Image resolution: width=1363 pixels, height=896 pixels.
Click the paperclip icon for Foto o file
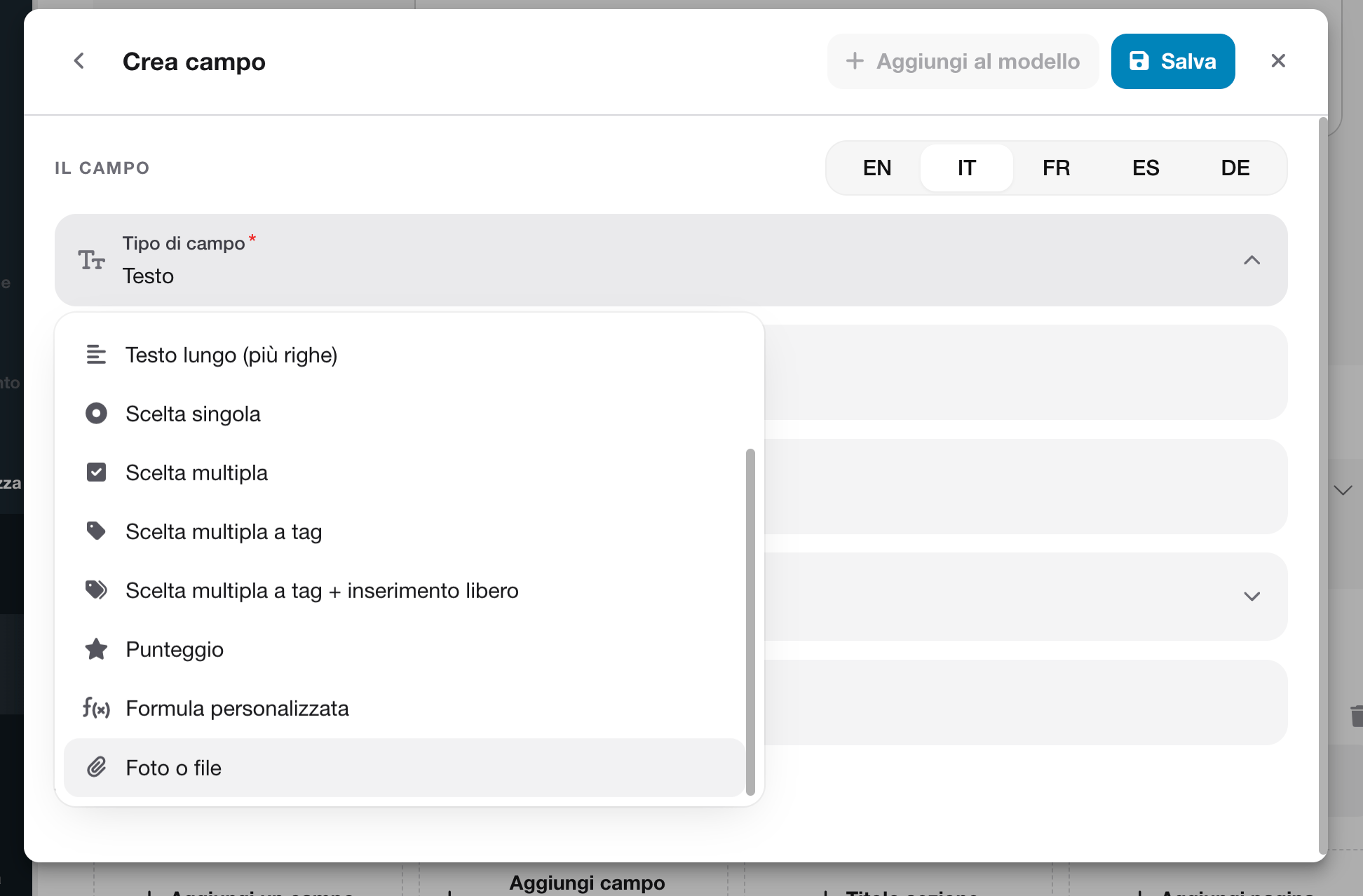click(96, 767)
